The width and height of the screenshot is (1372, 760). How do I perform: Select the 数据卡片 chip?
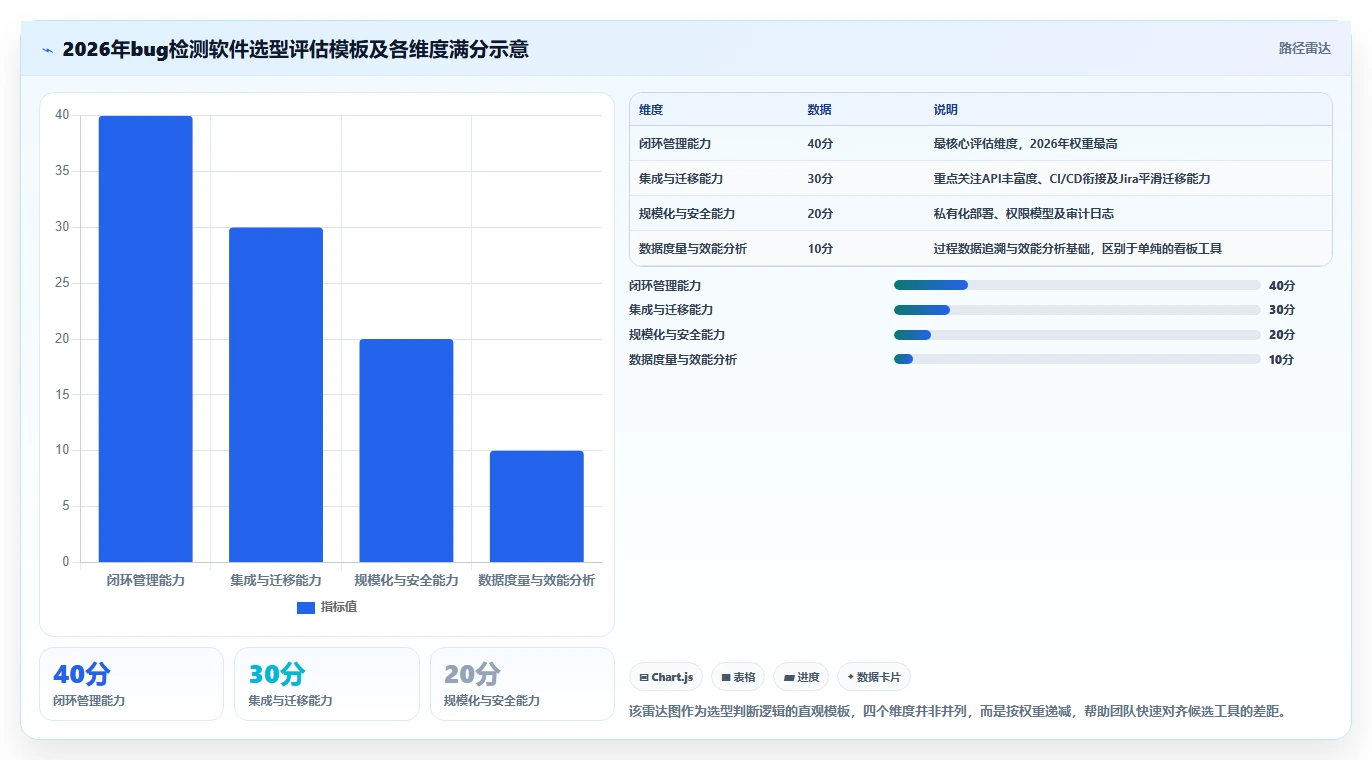(x=874, y=677)
